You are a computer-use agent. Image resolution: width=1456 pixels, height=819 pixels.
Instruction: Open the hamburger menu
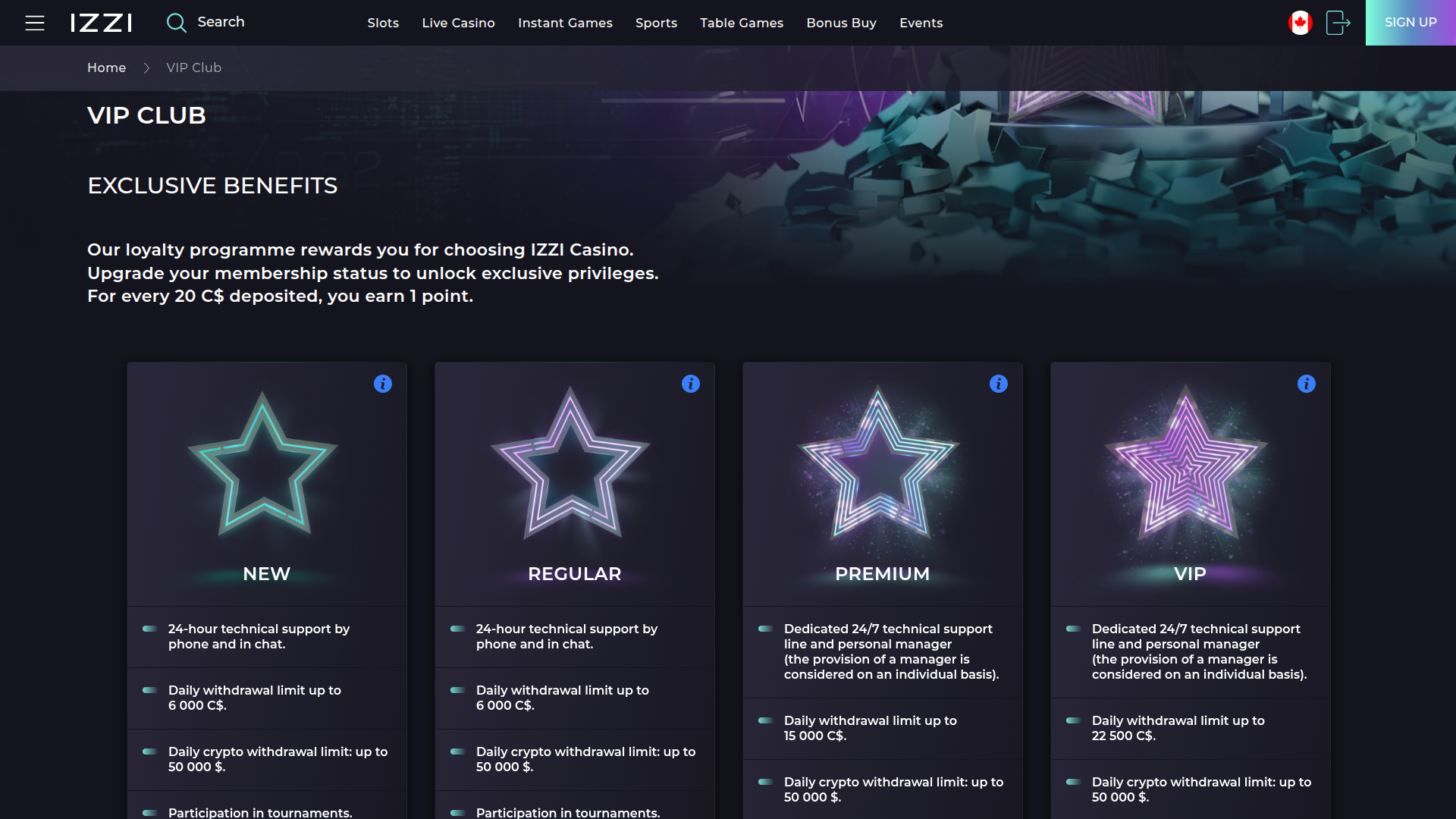tap(35, 23)
